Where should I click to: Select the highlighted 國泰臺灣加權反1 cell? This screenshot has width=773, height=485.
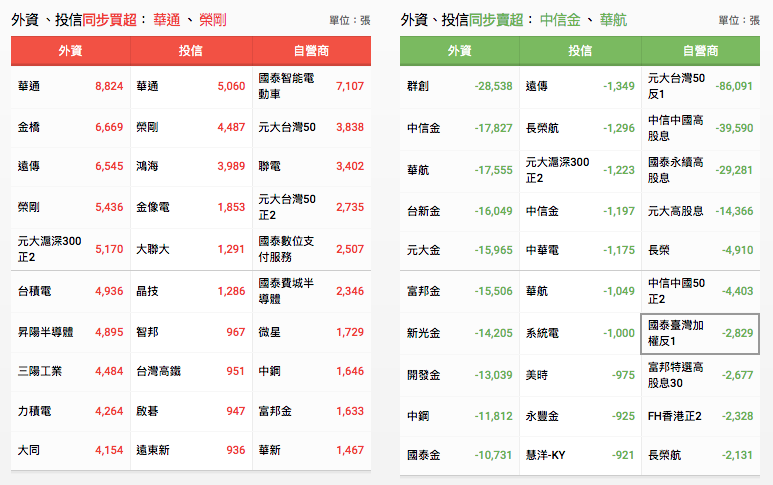700,333
